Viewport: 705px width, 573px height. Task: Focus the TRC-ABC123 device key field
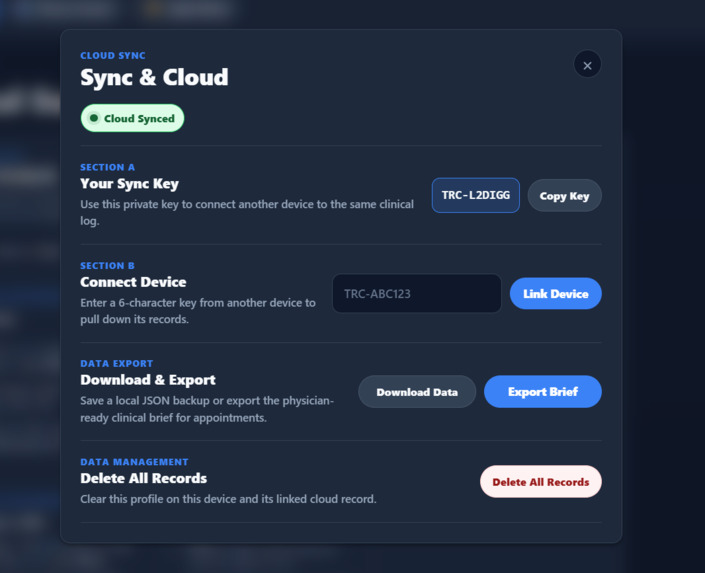417,294
